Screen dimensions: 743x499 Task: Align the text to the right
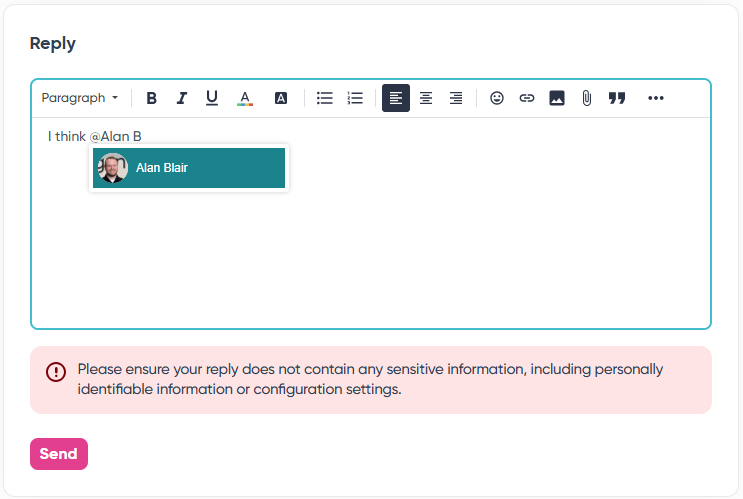(456, 98)
